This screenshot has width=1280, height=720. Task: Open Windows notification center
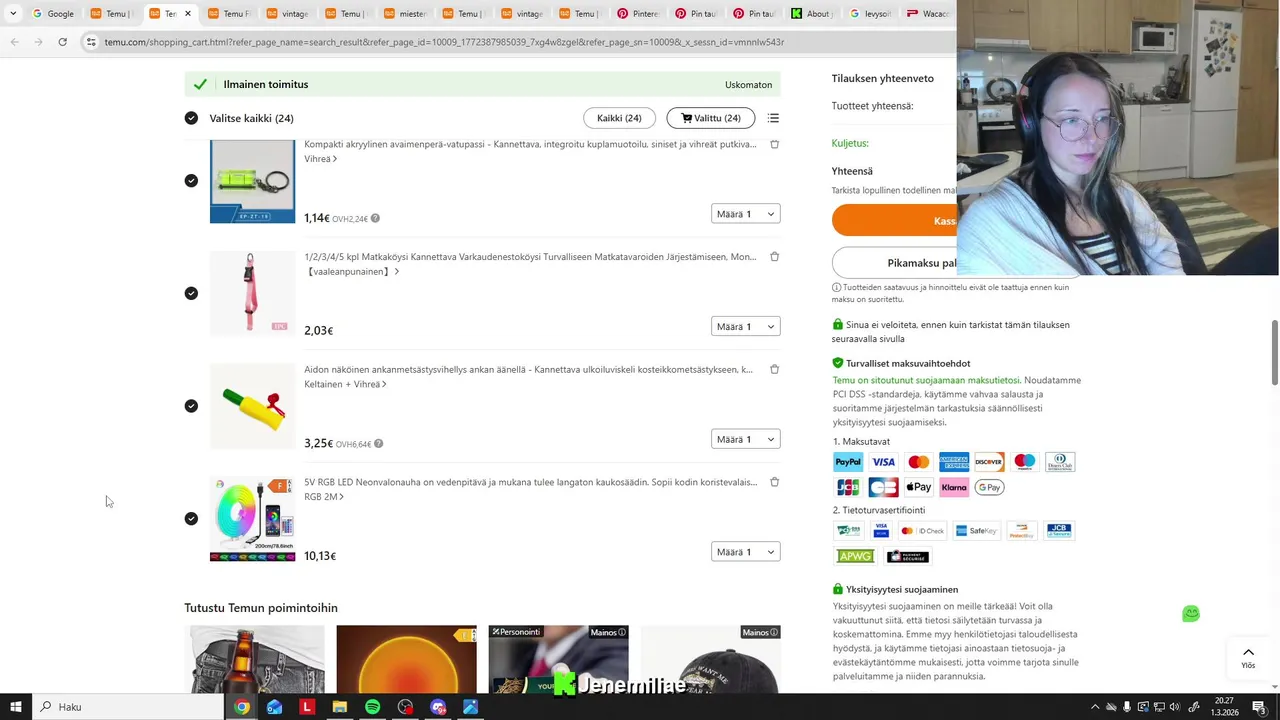pyautogui.click(x=1259, y=707)
